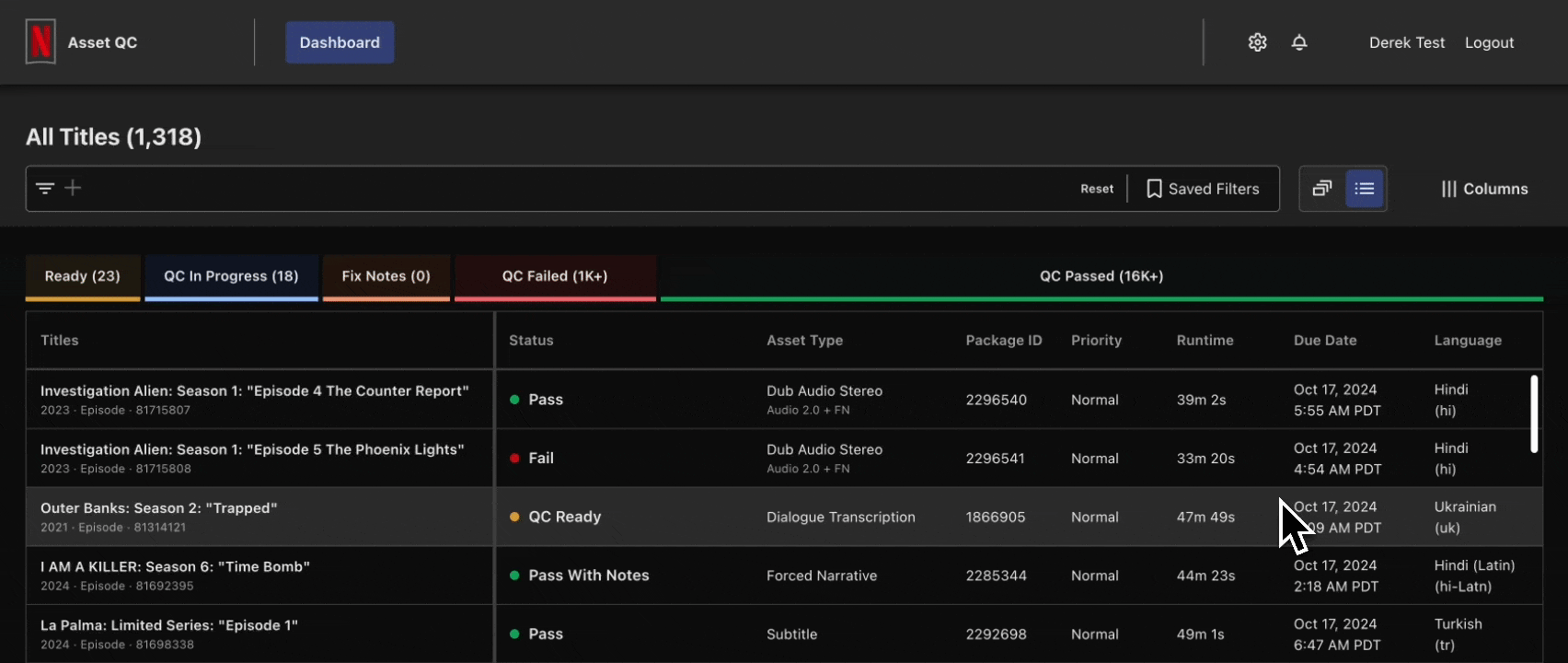Click package ID 1866905
This screenshot has width=1568, height=663.
[x=995, y=518]
